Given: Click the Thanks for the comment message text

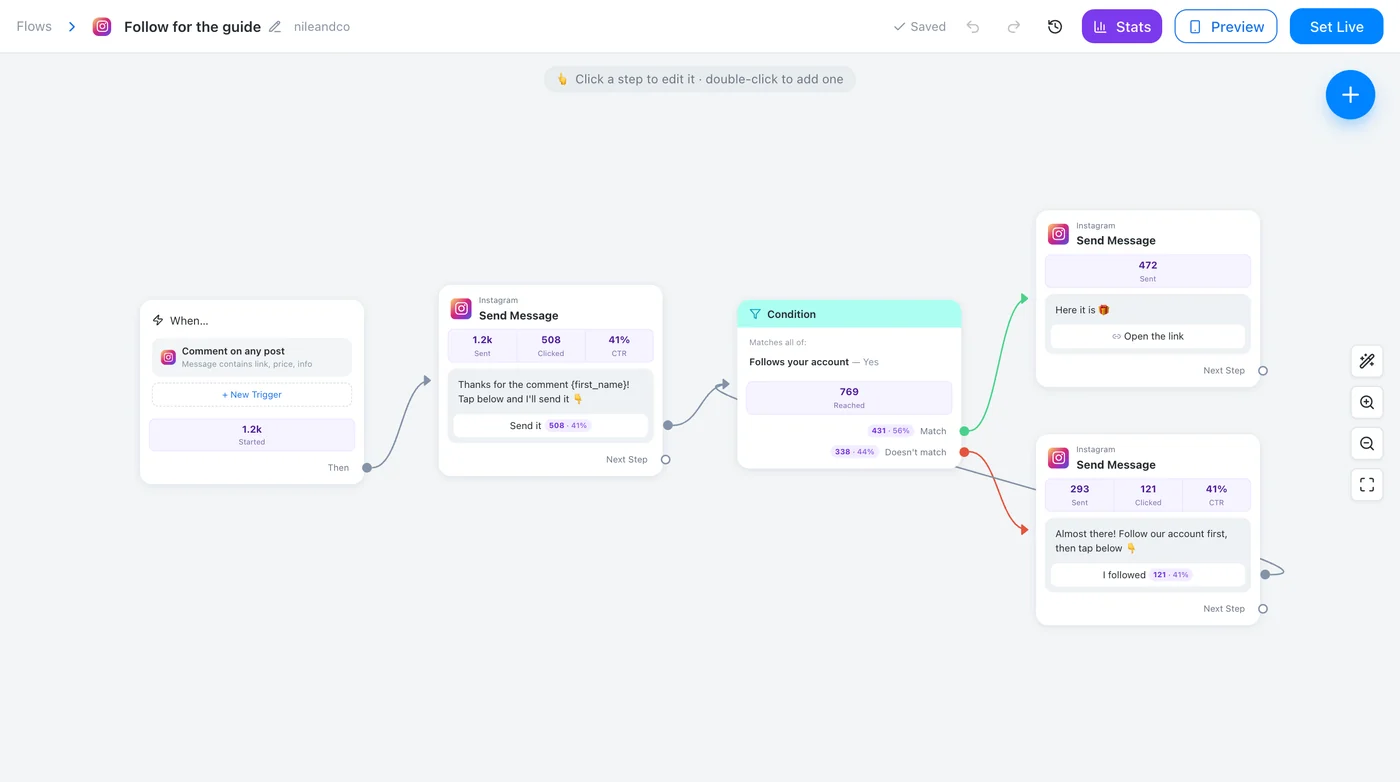Looking at the screenshot, I should (544, 391).
